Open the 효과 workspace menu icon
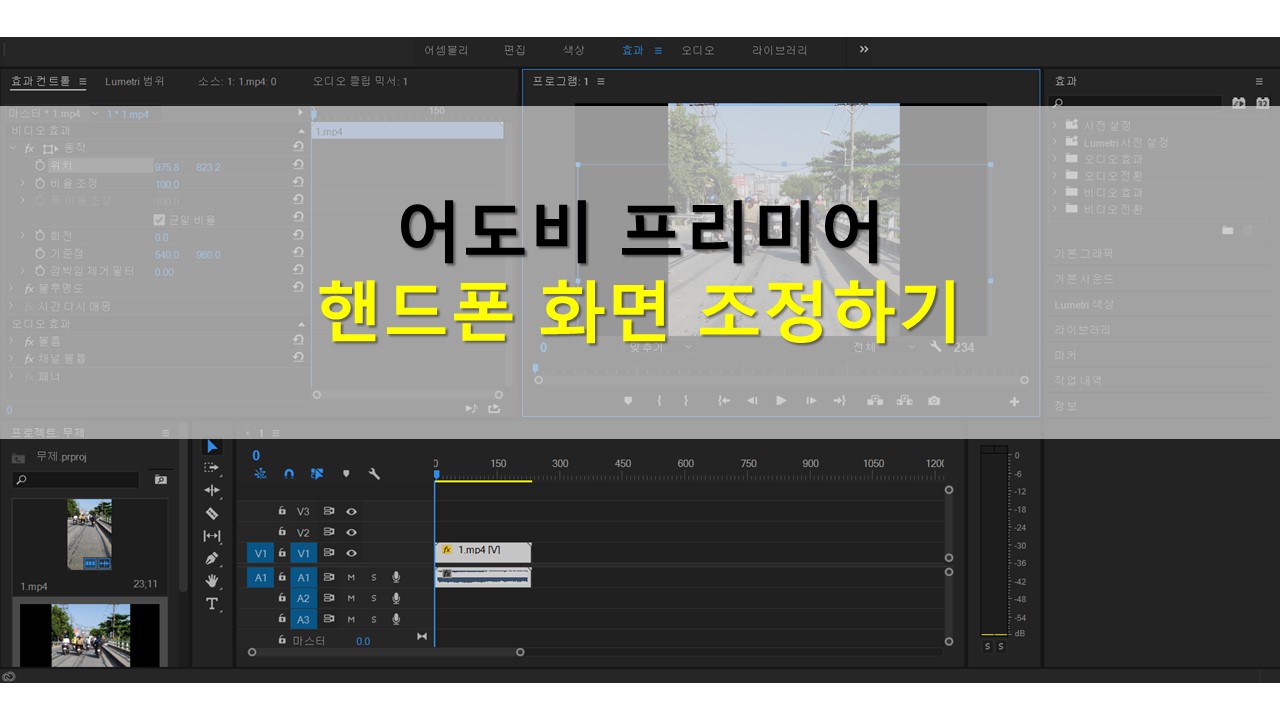Screen dimensions: 1280x720 click(x=658, y=50)
